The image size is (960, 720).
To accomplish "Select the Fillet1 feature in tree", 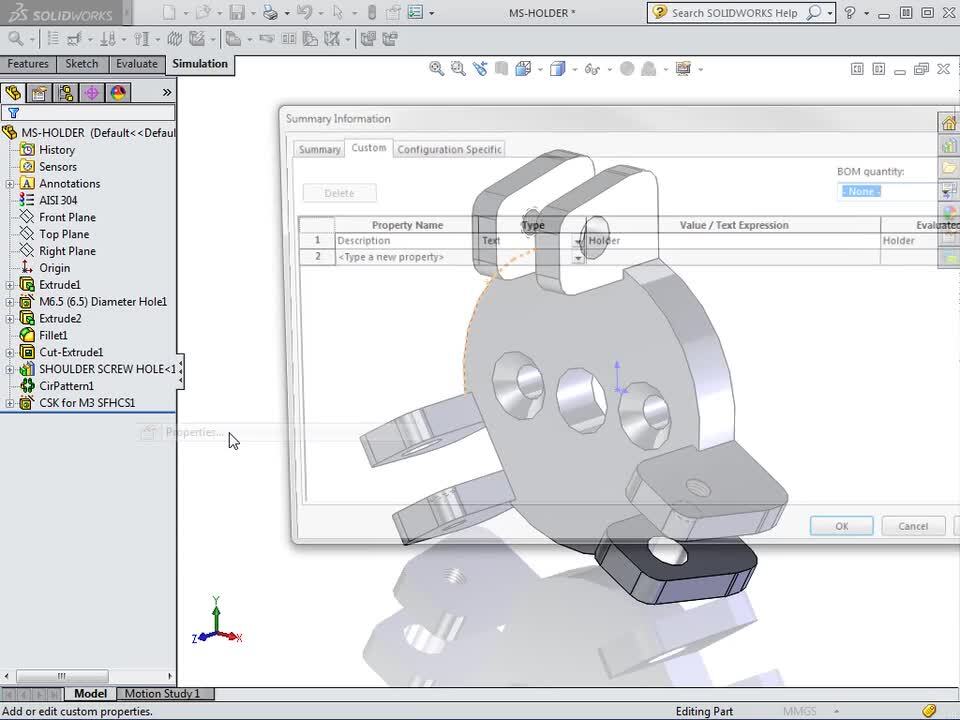I will click(53, 336).
